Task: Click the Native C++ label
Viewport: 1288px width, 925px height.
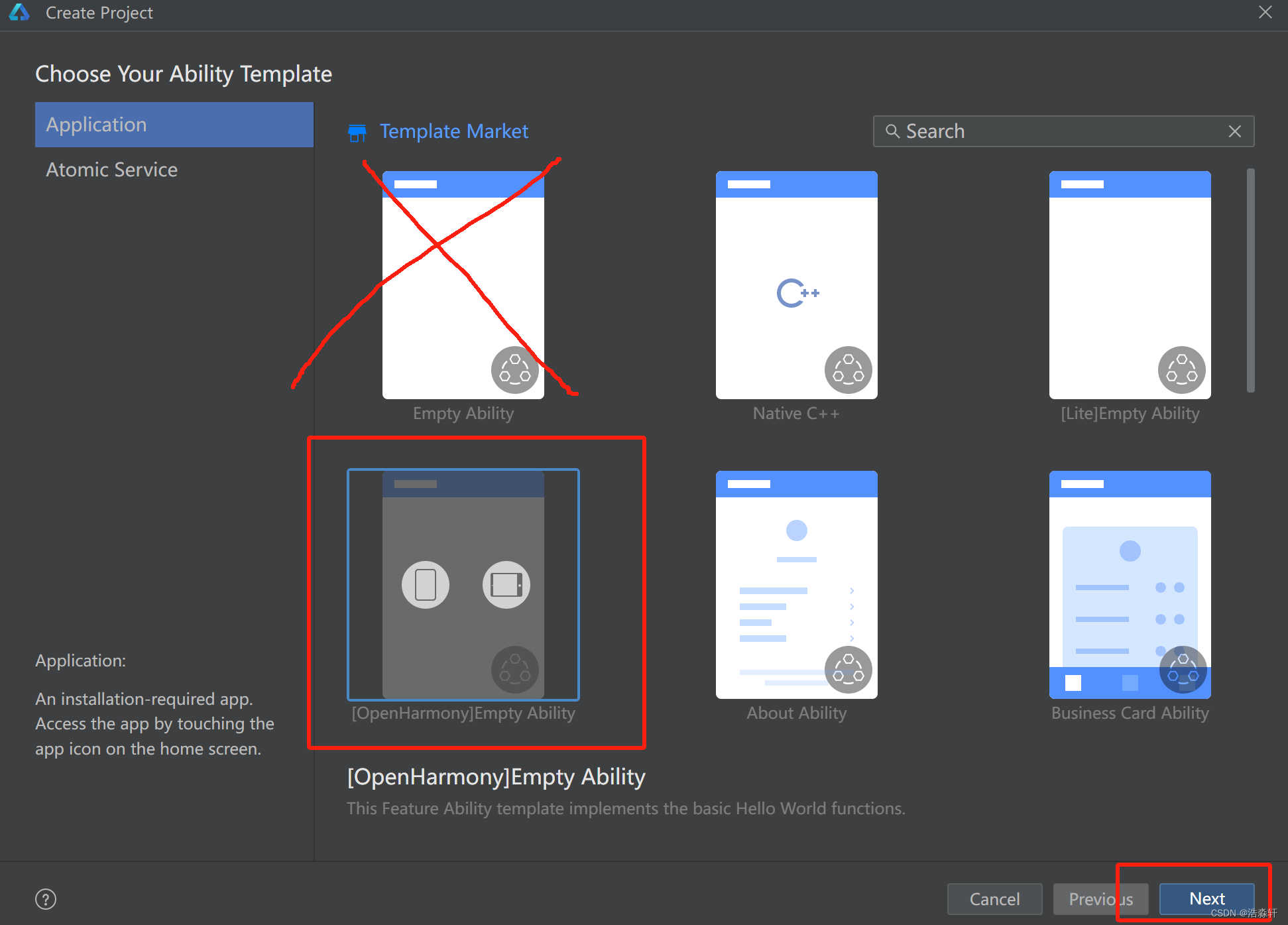Action: click(x=796, y=414)
